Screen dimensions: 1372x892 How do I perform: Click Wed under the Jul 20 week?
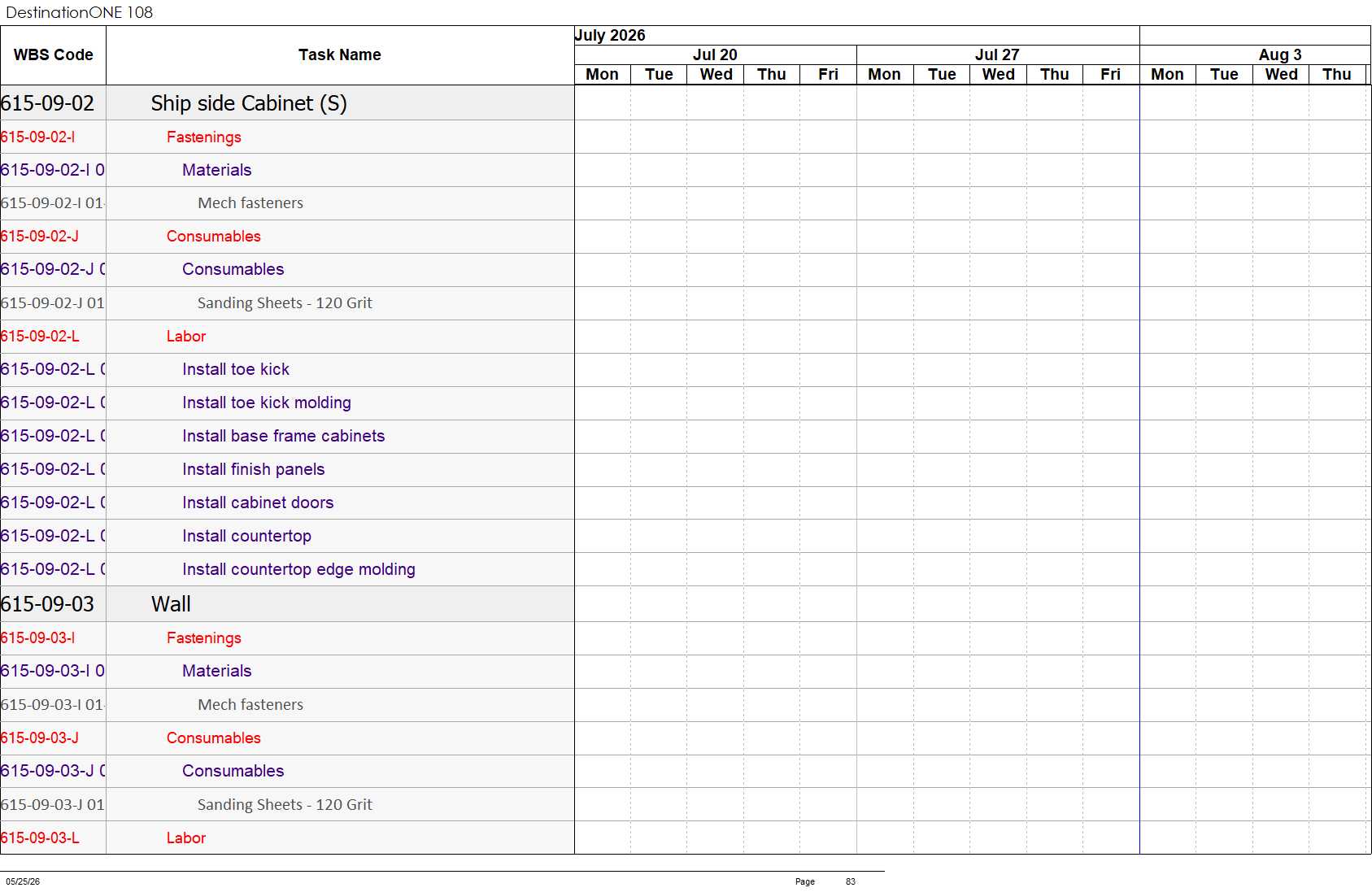click(716, 74)
